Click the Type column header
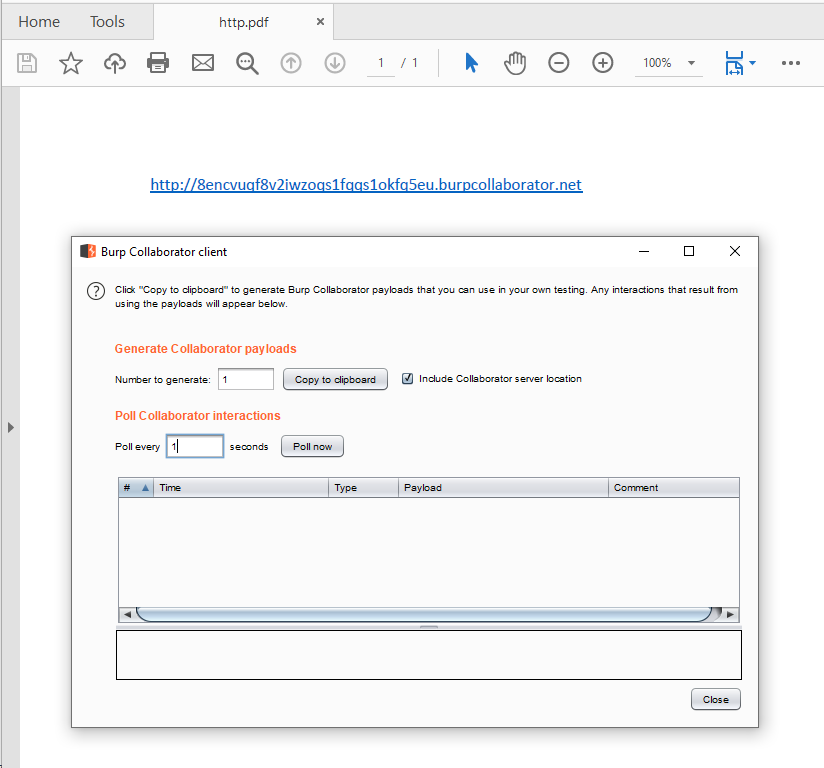The width and height of the screenshot is (824, 768). [364, 488]
